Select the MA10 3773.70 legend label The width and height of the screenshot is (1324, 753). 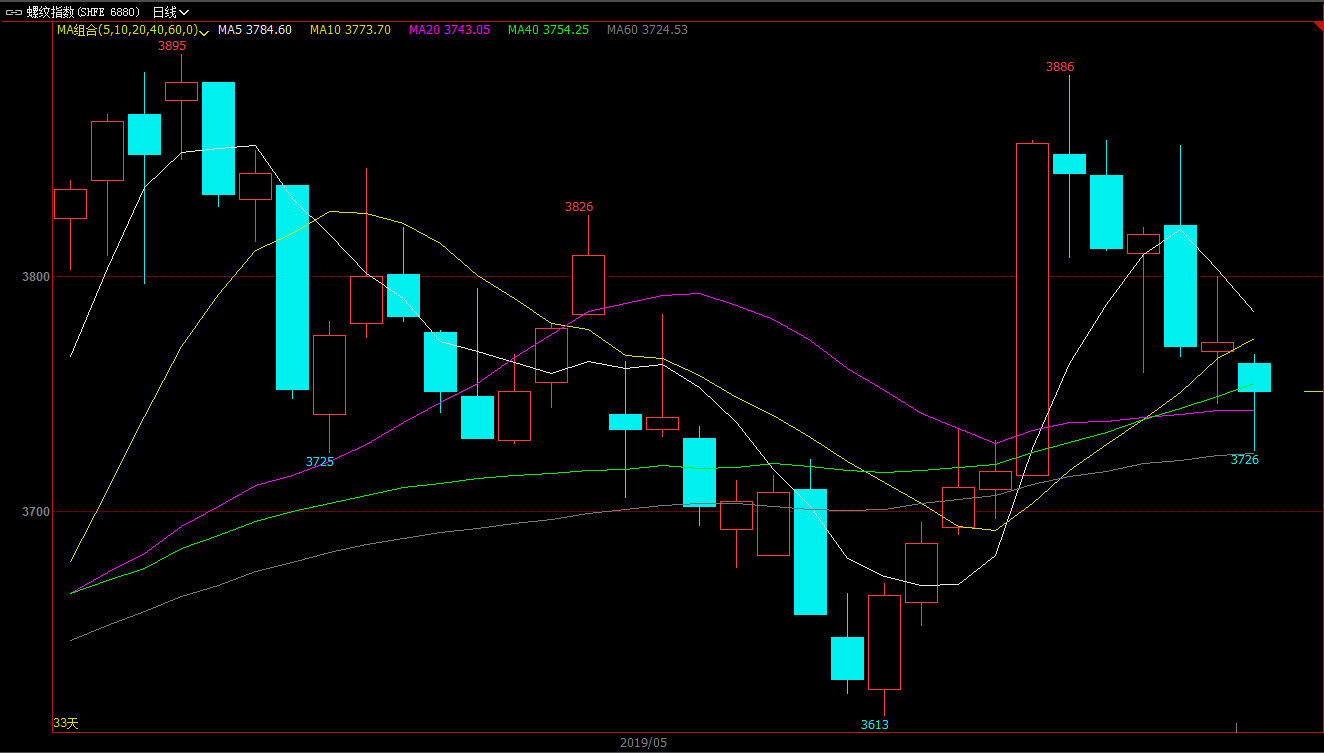pyautogui.click(x=350, y=30)
